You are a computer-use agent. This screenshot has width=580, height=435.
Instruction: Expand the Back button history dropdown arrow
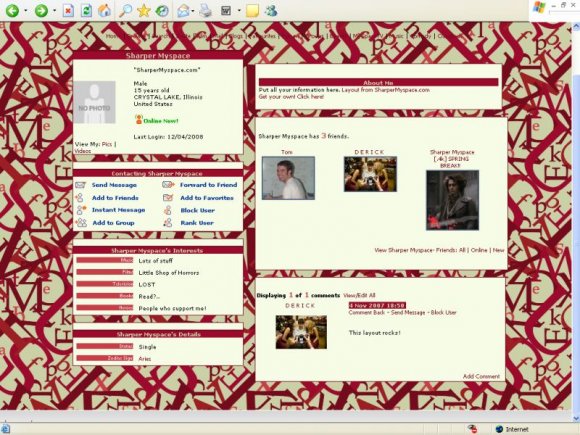[x=26, y=11]
